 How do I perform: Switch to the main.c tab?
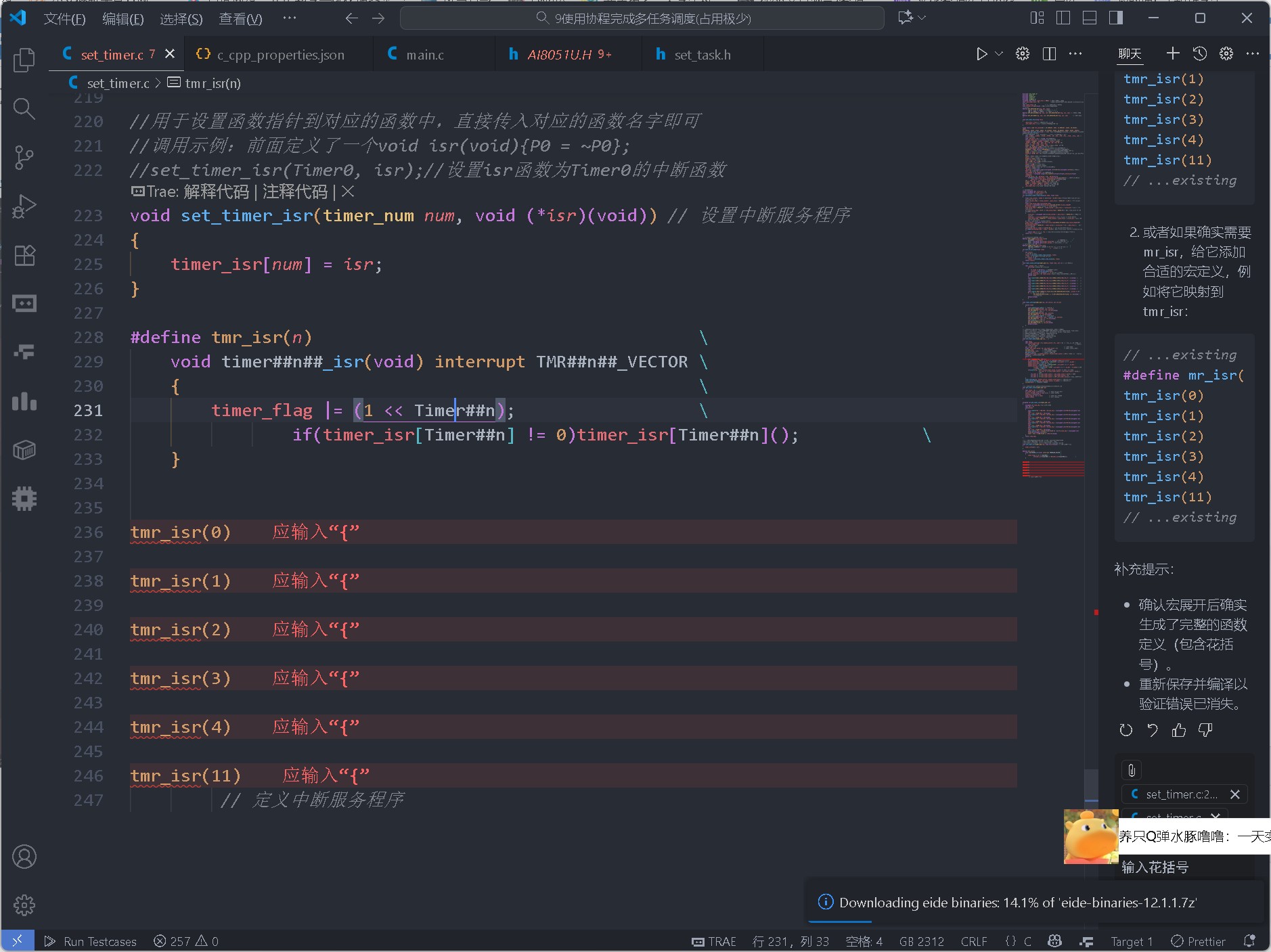click(424, 55)
